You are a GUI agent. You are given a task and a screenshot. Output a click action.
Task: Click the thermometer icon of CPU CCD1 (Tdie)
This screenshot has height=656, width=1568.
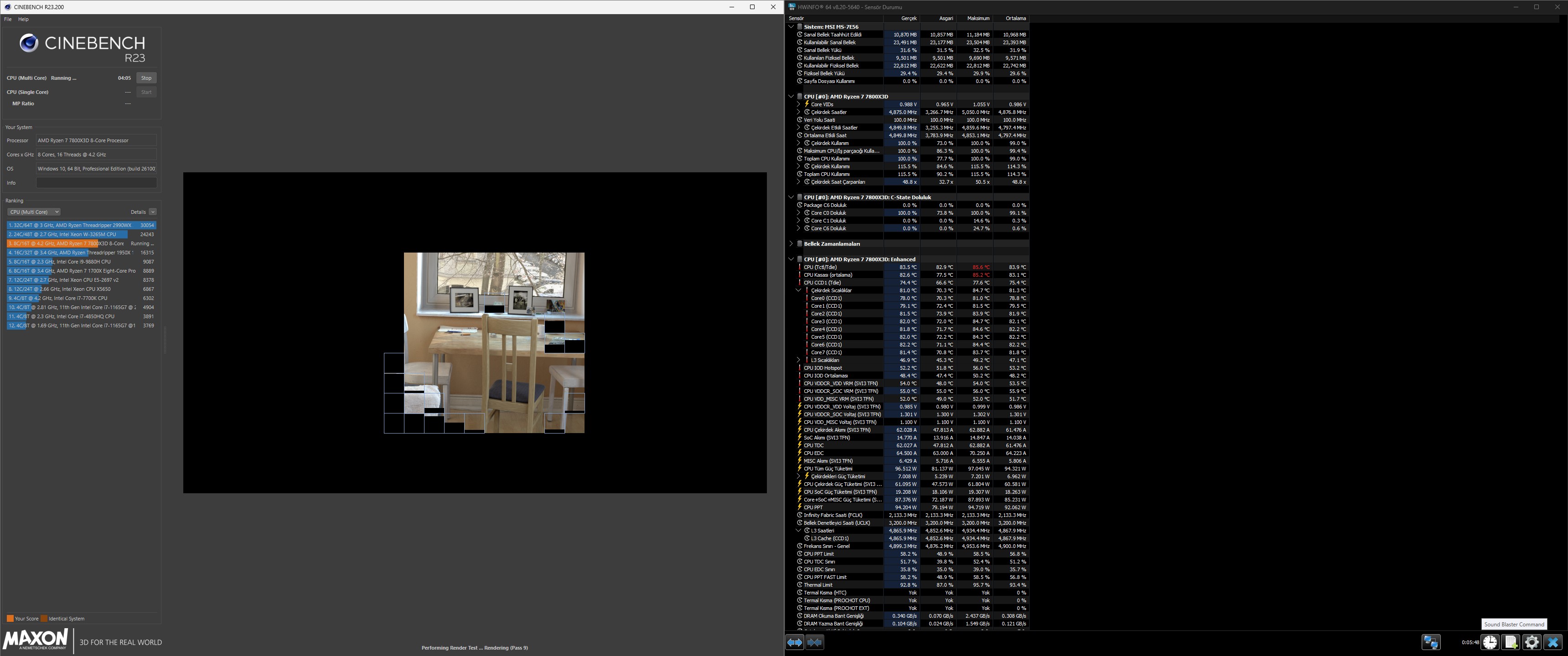click(800, 282)
